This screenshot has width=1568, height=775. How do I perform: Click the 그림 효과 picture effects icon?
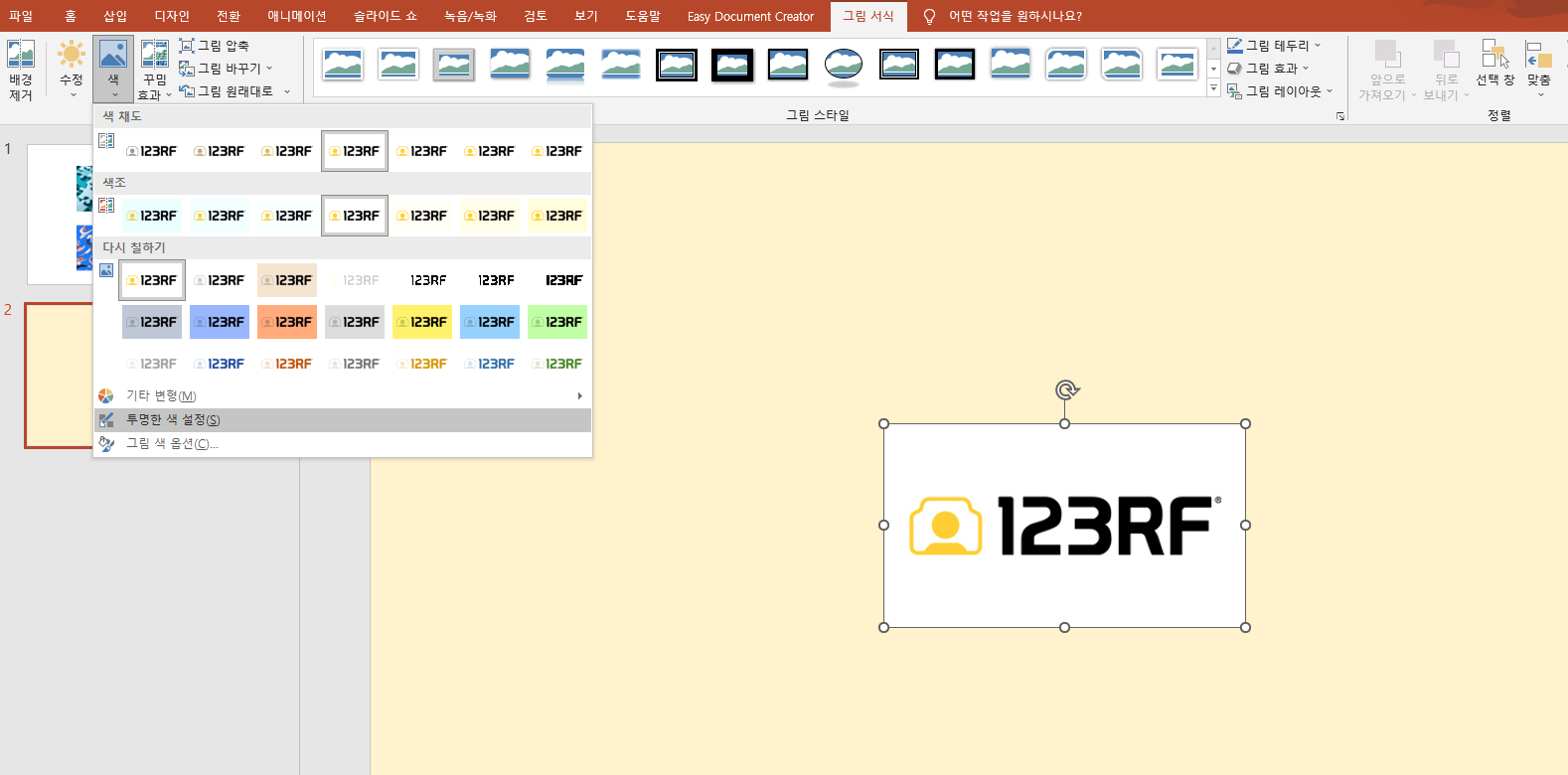tap(1235, 69)
